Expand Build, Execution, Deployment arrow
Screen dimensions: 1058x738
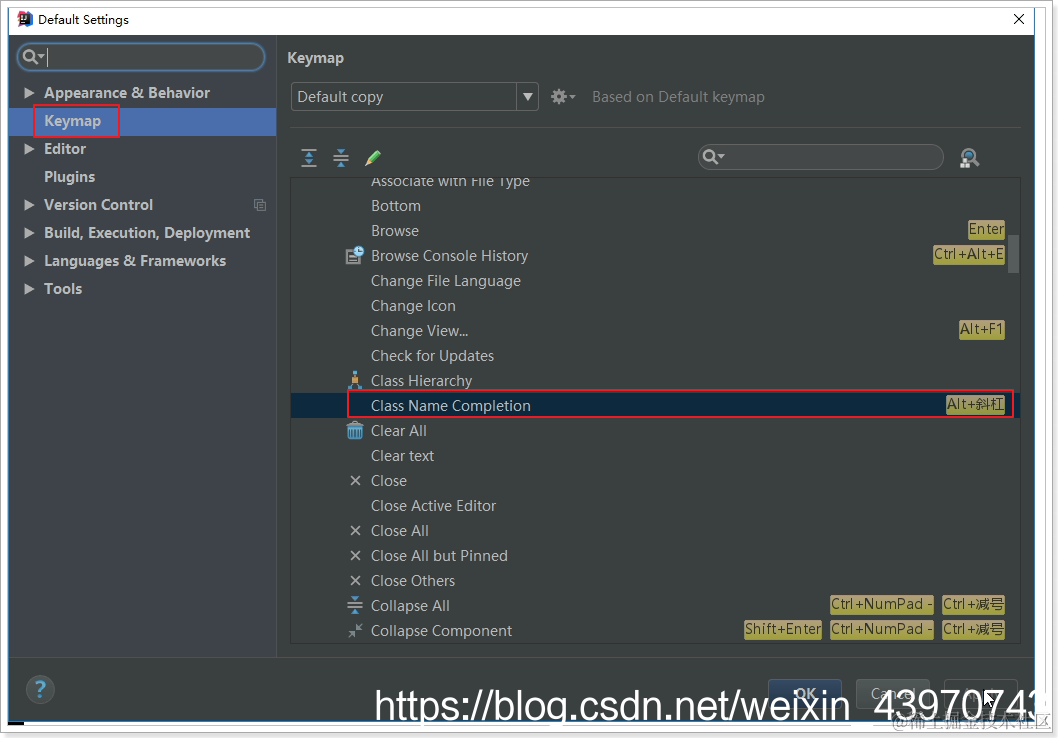pos(29,233)
